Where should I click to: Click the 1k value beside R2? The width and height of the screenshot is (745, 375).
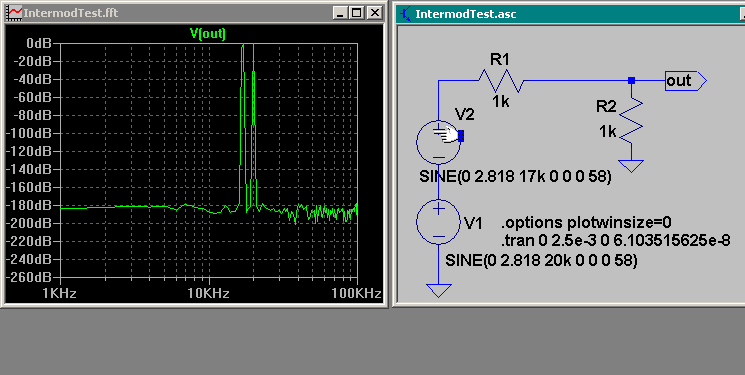[x=608, y=132]
